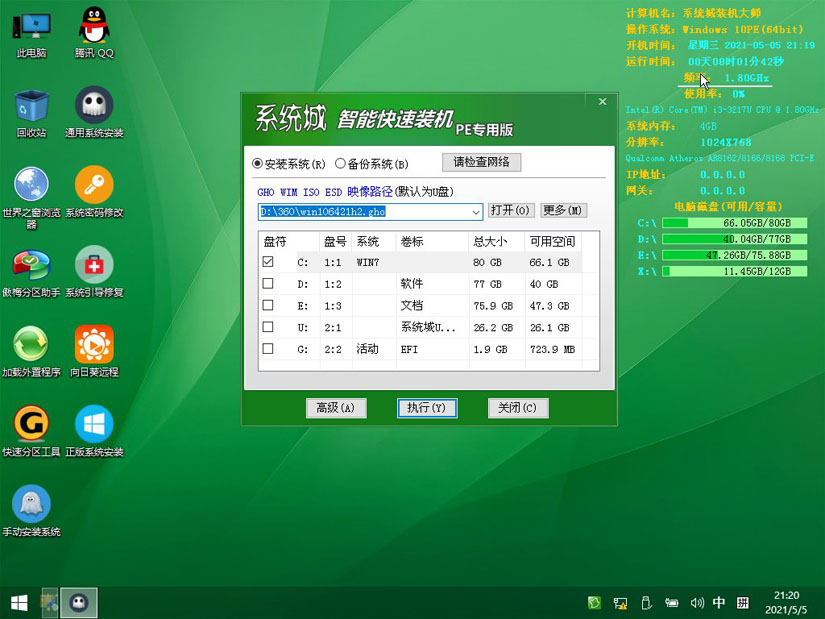
Task: Click the 请检查网络 button
Action: pos(481,162)
